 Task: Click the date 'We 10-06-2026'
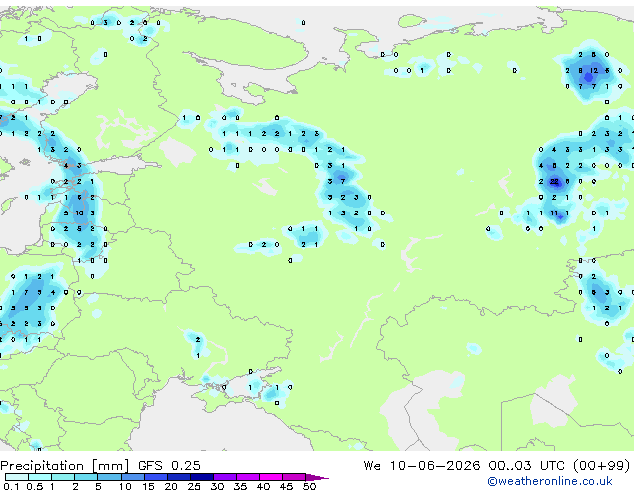[422, 466]
